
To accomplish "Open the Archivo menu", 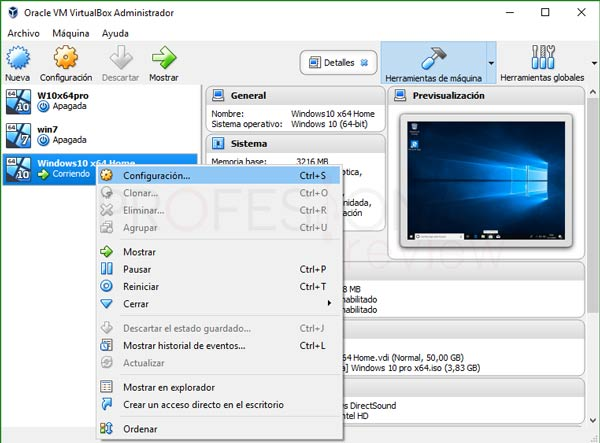I will click(23, 33).
